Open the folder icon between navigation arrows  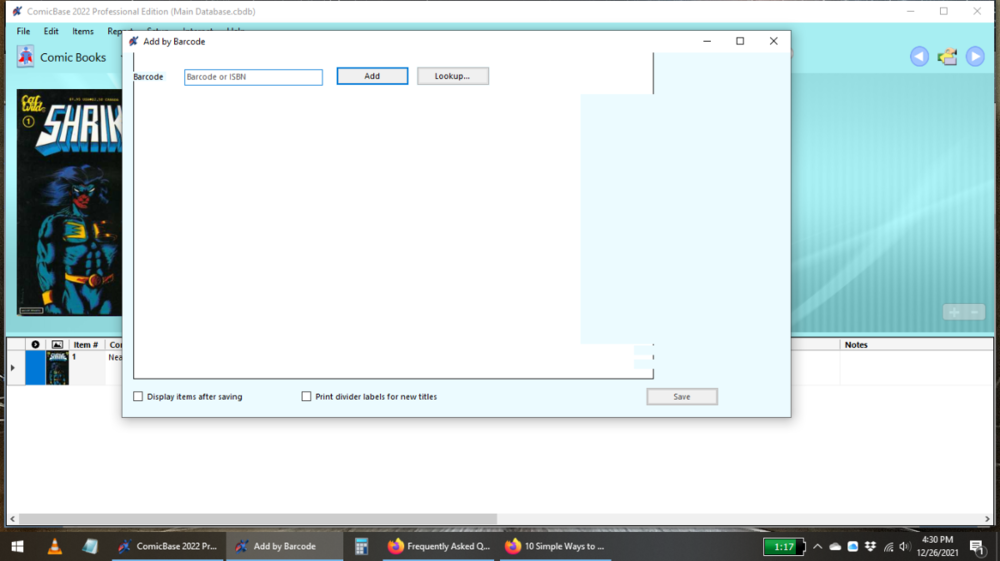coord(947,57)
